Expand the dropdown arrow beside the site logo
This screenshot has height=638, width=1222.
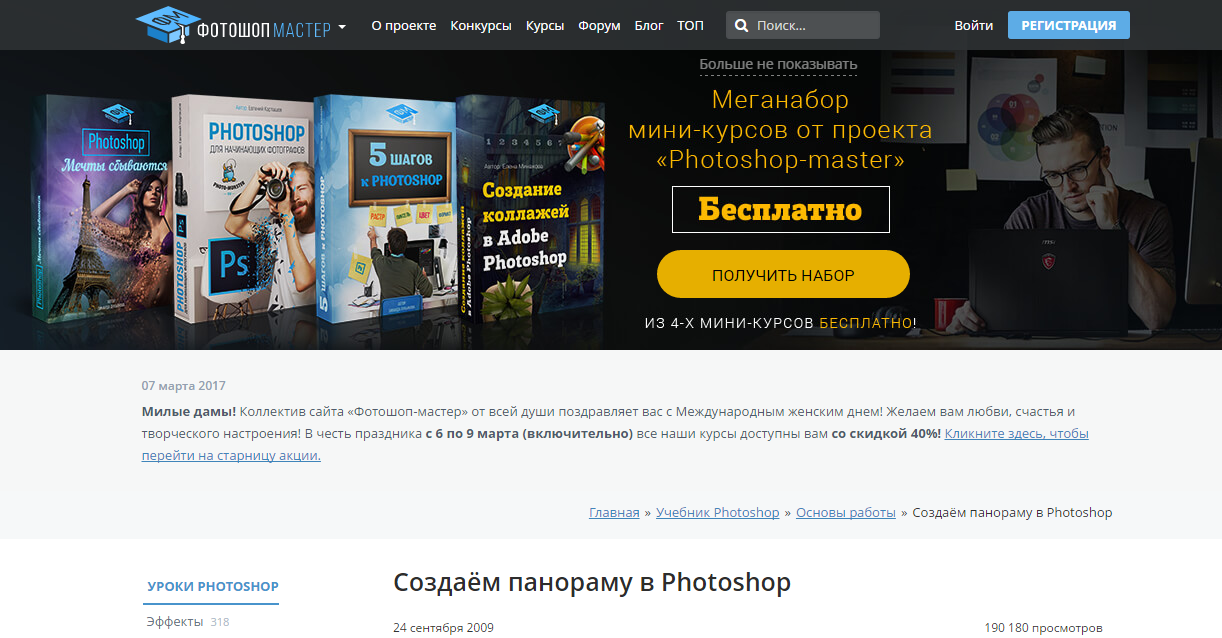(x=342, y=27)
